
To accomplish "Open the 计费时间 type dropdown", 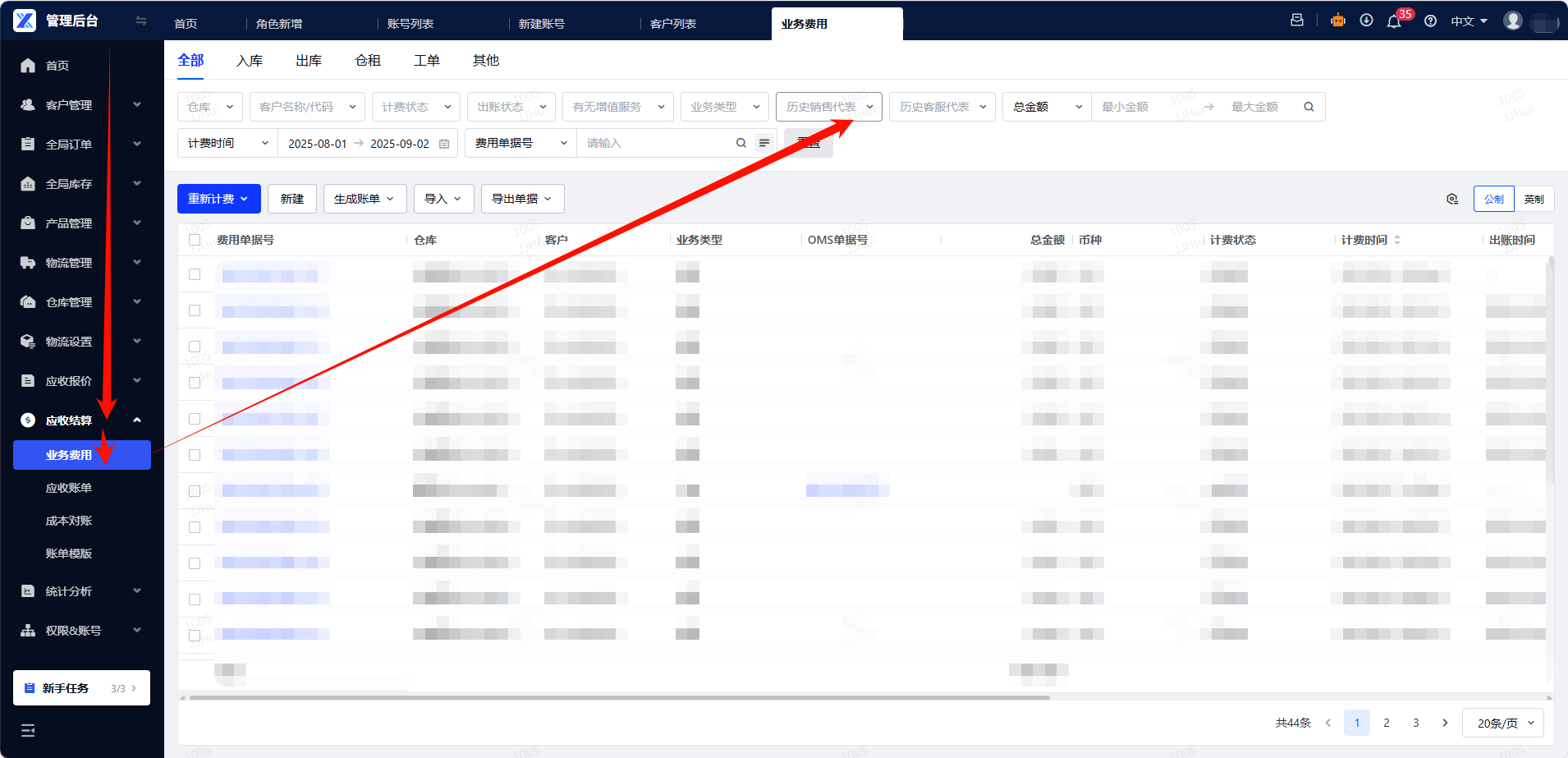I will click(x=228, y=143).
